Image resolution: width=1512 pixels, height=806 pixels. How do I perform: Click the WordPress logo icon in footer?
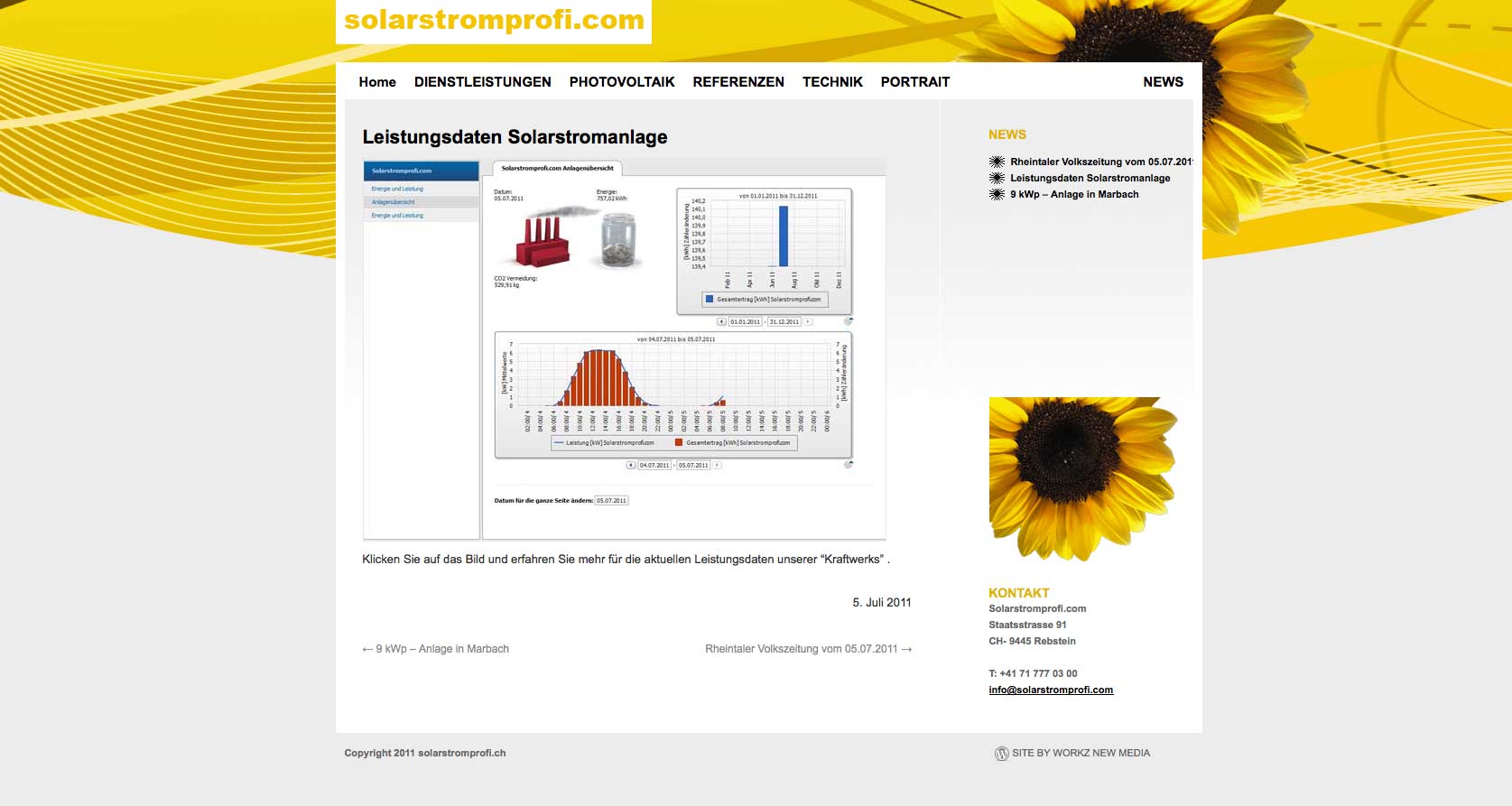pyautogui.click(x=1001, y=754)
